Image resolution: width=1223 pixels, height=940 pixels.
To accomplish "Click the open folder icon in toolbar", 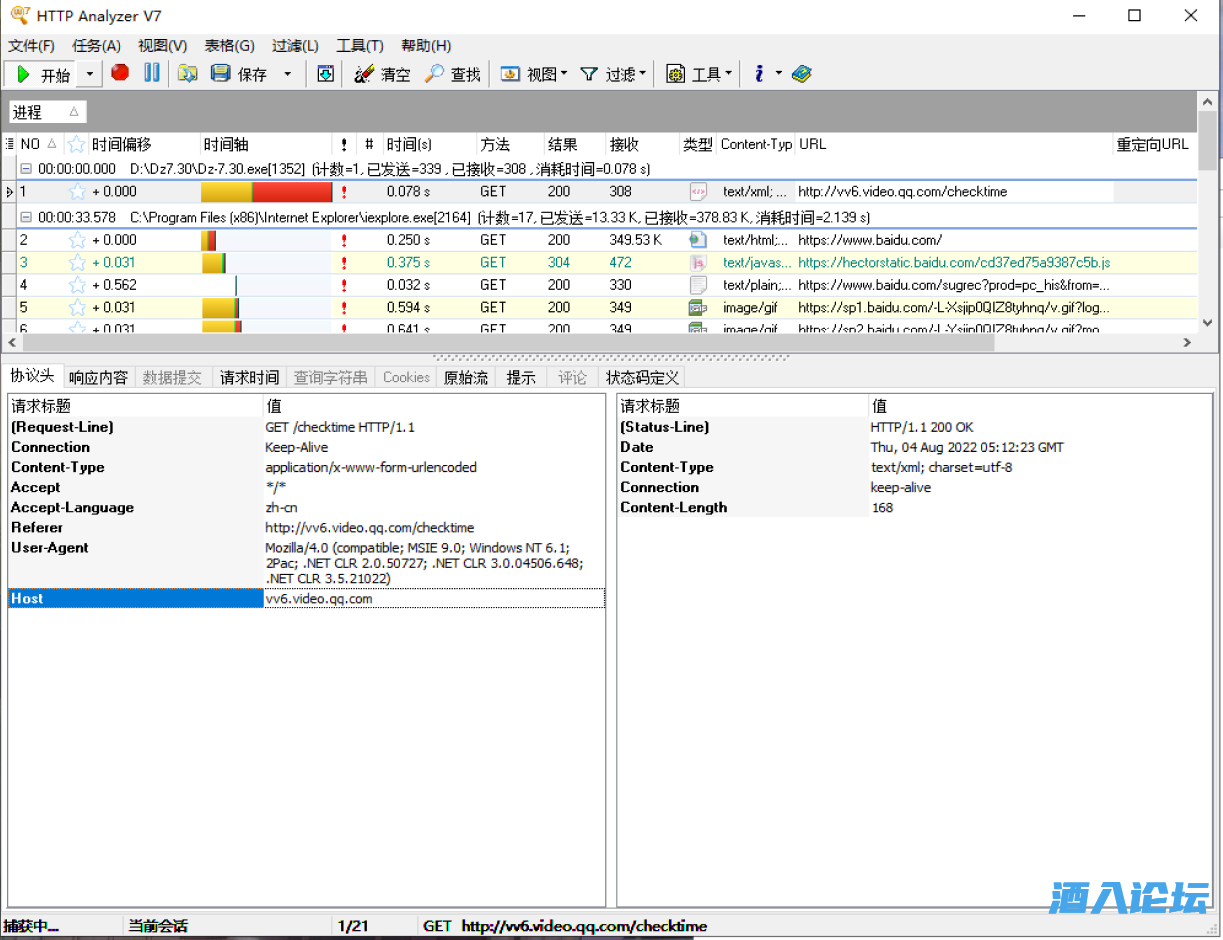I will (x=188, y=73).
